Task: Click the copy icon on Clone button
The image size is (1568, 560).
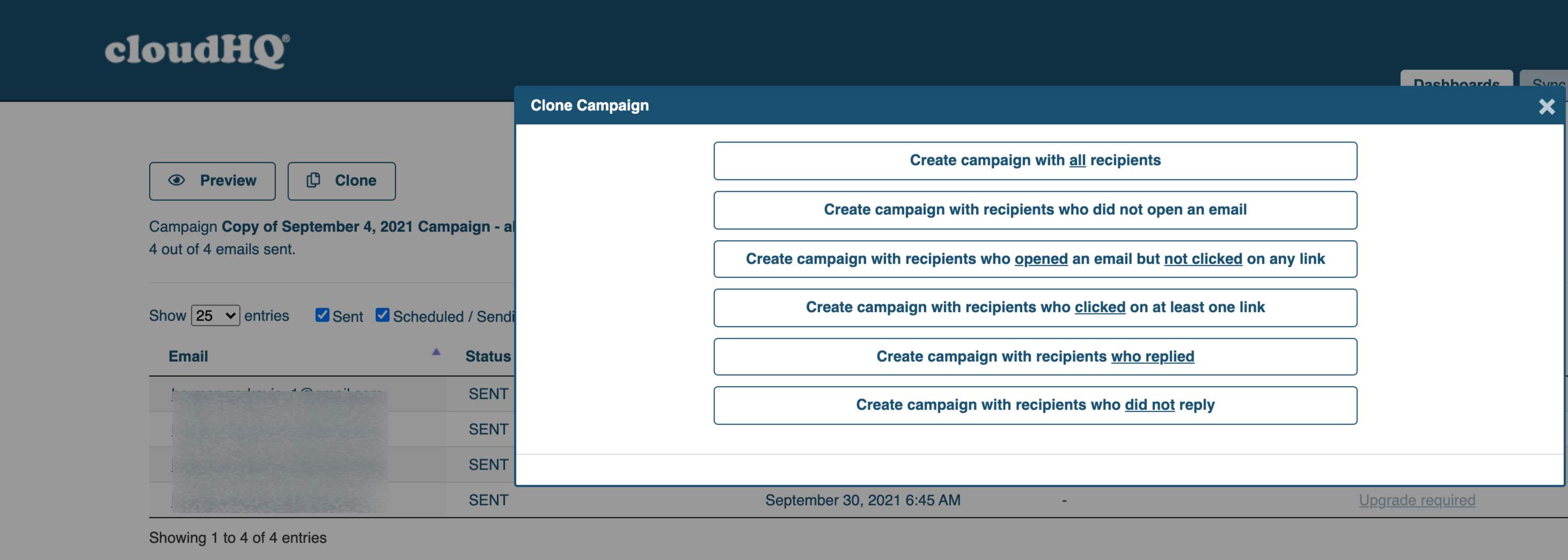Action: coord(313,180)
